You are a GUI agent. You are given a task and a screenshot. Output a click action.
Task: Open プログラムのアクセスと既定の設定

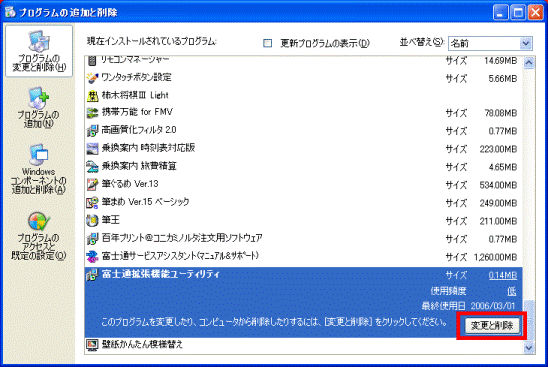38,236
